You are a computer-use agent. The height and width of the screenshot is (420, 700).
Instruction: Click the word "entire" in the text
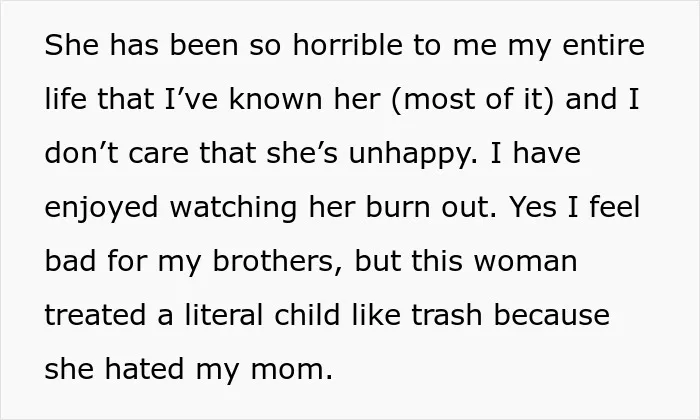pyautogui.click(x=603, y=45)
